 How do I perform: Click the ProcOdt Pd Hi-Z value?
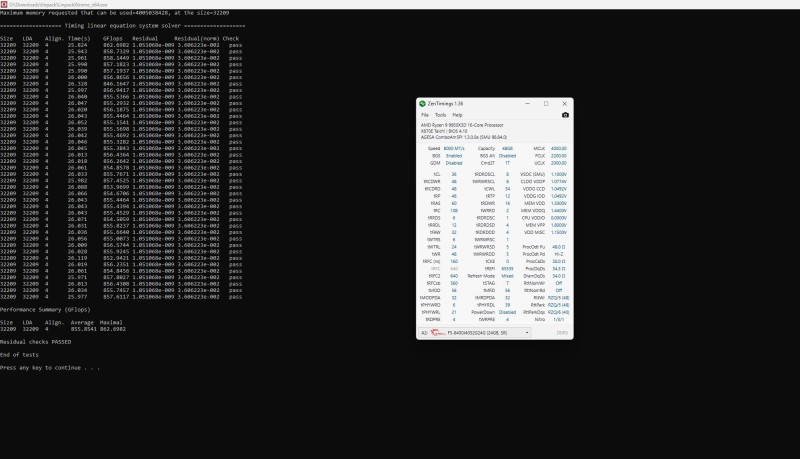(559, 254)
